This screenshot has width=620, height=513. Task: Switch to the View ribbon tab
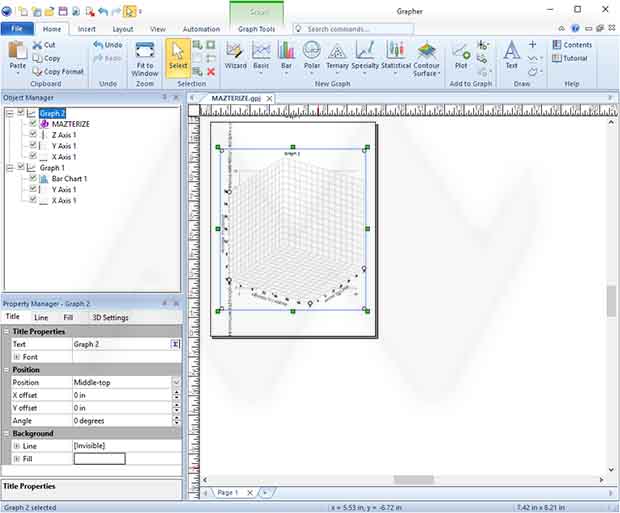click(x=158, y=29)
